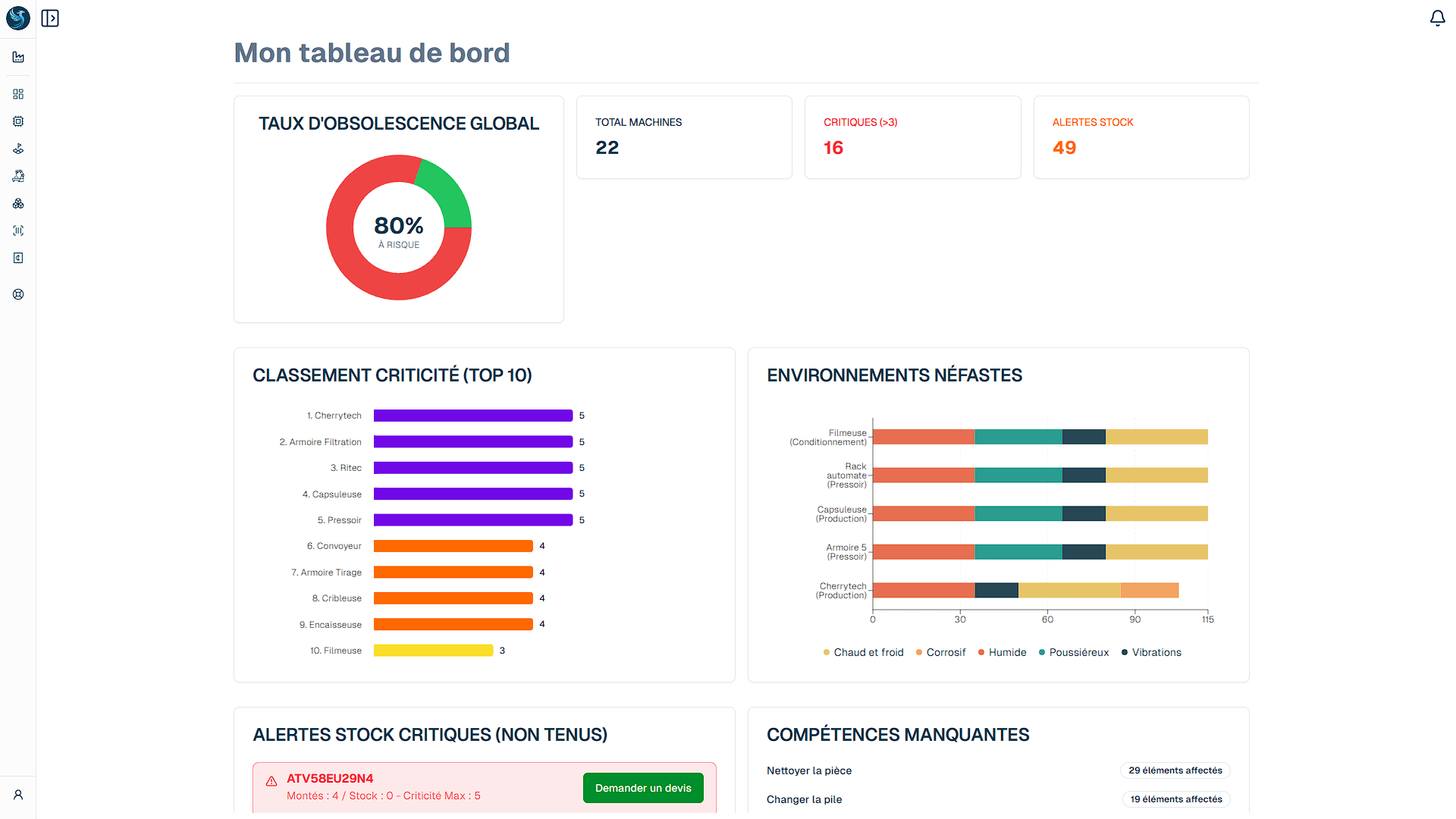Open 29 éléments affectés for Nettoyer la pièce
This screenshot has height=819, width=1456.
1175,770
